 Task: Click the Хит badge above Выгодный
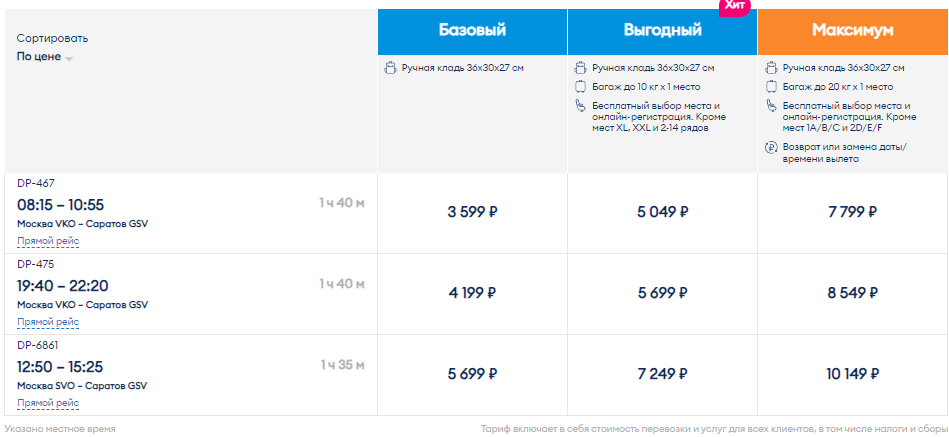(x=734, y=6)
